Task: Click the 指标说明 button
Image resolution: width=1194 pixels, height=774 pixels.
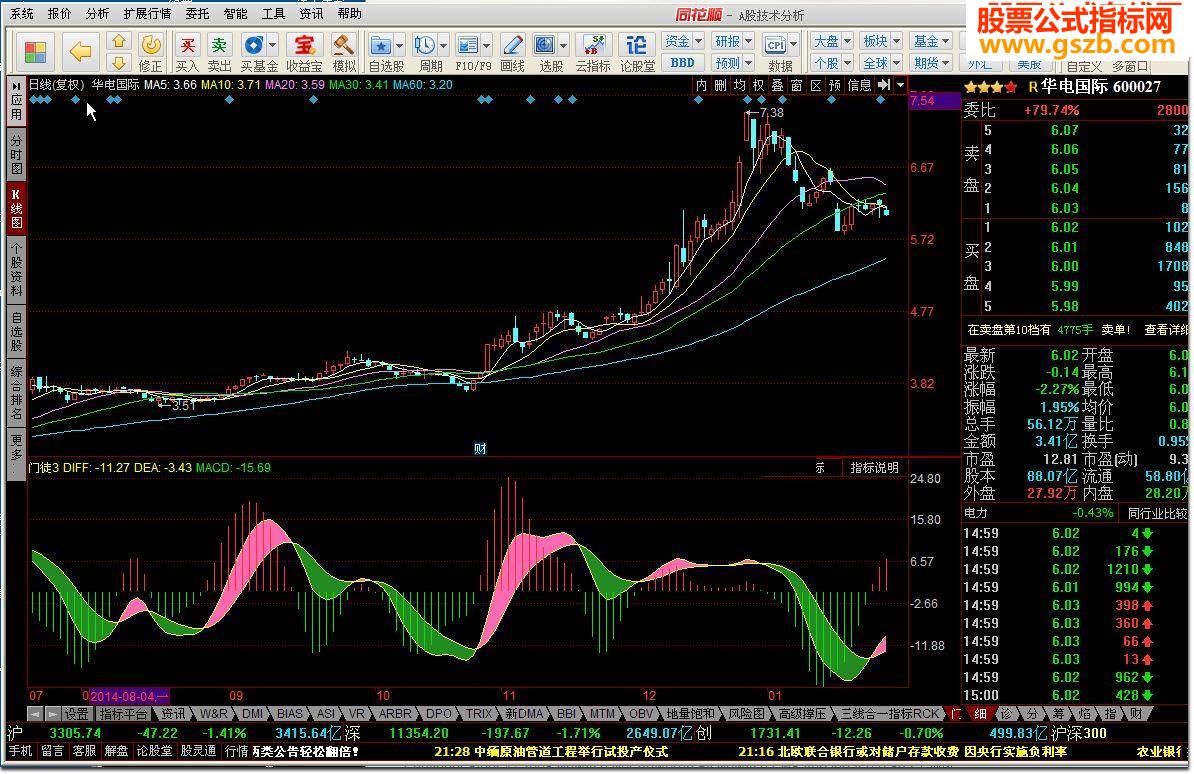Action: (x=874, y=468)
